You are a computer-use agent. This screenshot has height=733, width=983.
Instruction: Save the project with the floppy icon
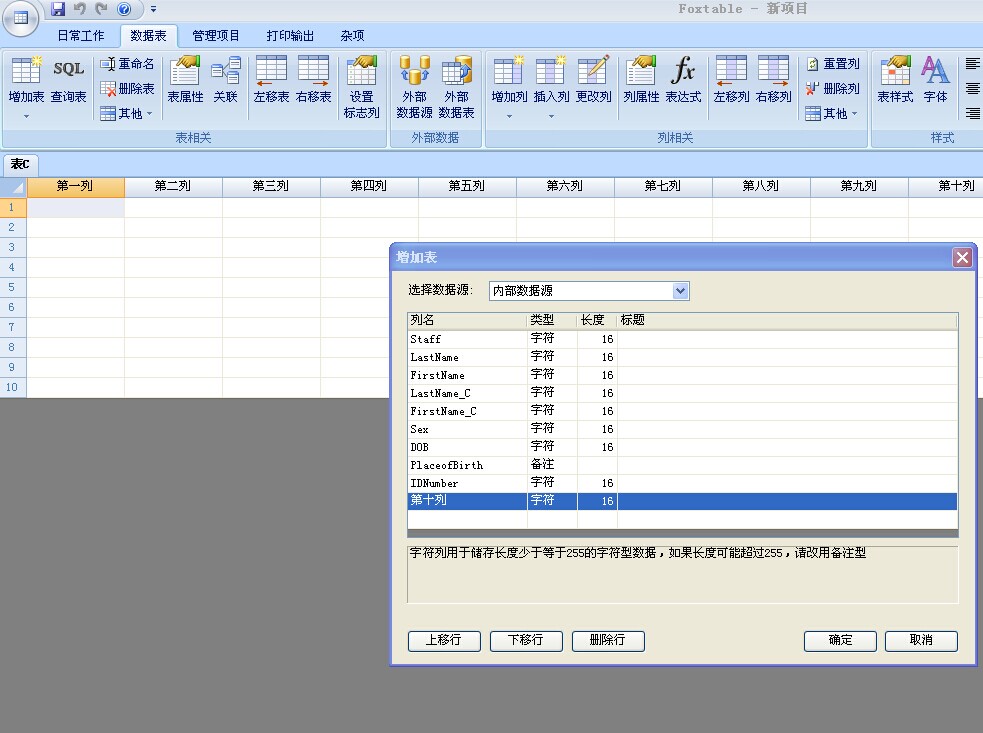[x=58, y=9]
